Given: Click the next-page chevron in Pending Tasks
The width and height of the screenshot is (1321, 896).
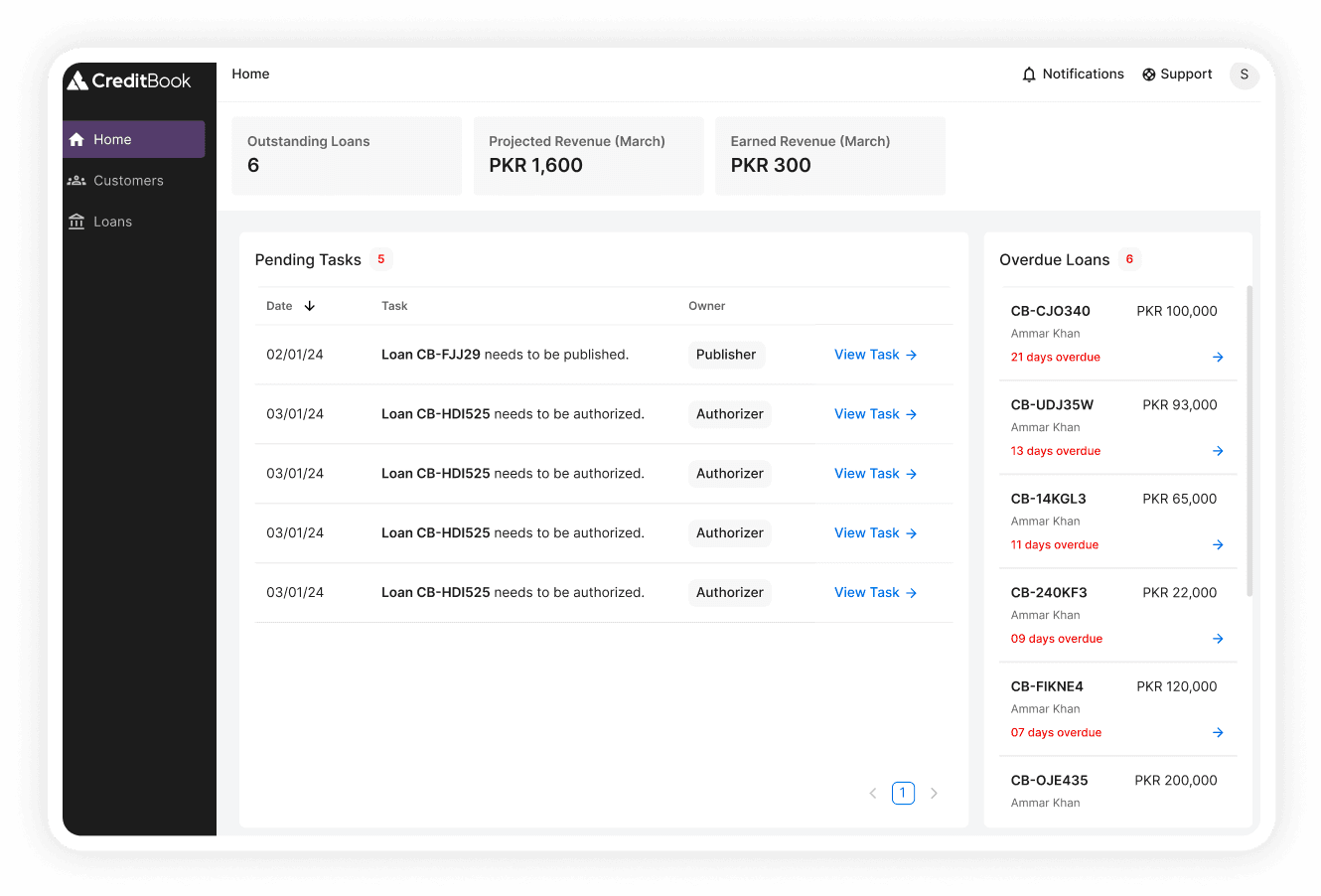Looking at the screenshot, I should point(934,793).
